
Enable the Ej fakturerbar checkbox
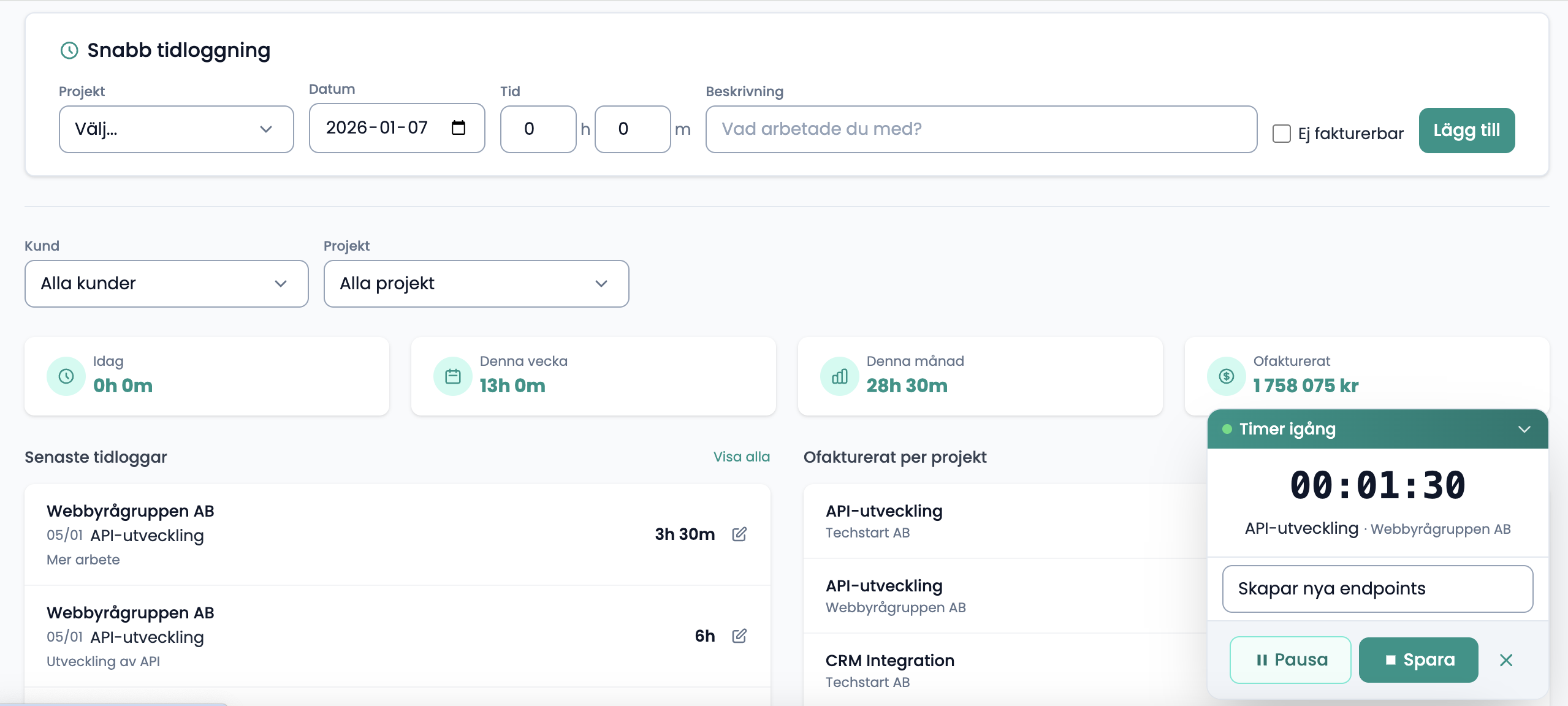[x=1282, y=134]
